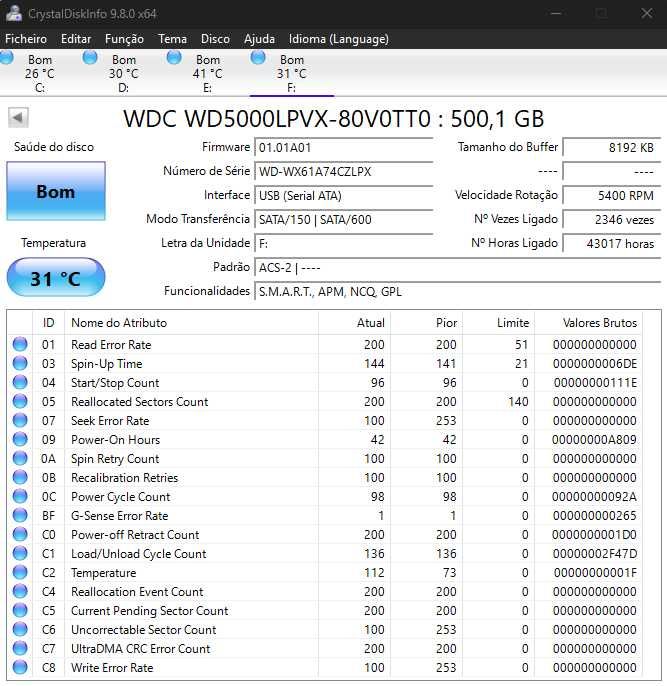The width and height of the screenshot is (667, 686).
Task: Click the status icon for Recalibration Retries
Action: [20, 477]
